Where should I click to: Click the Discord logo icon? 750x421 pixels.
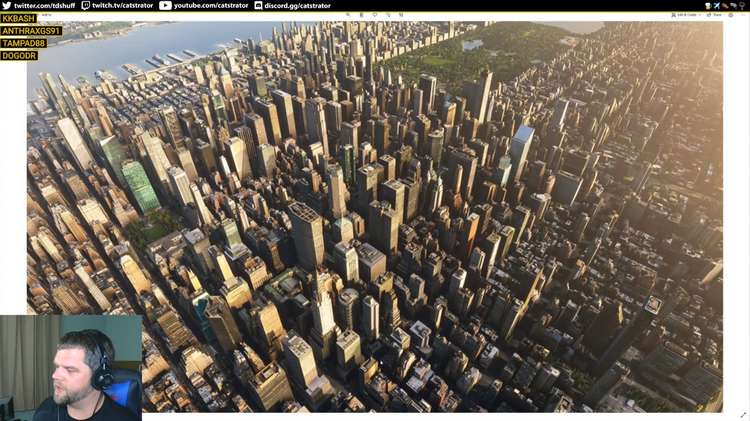pyautogui.click(x=258, y=5)
